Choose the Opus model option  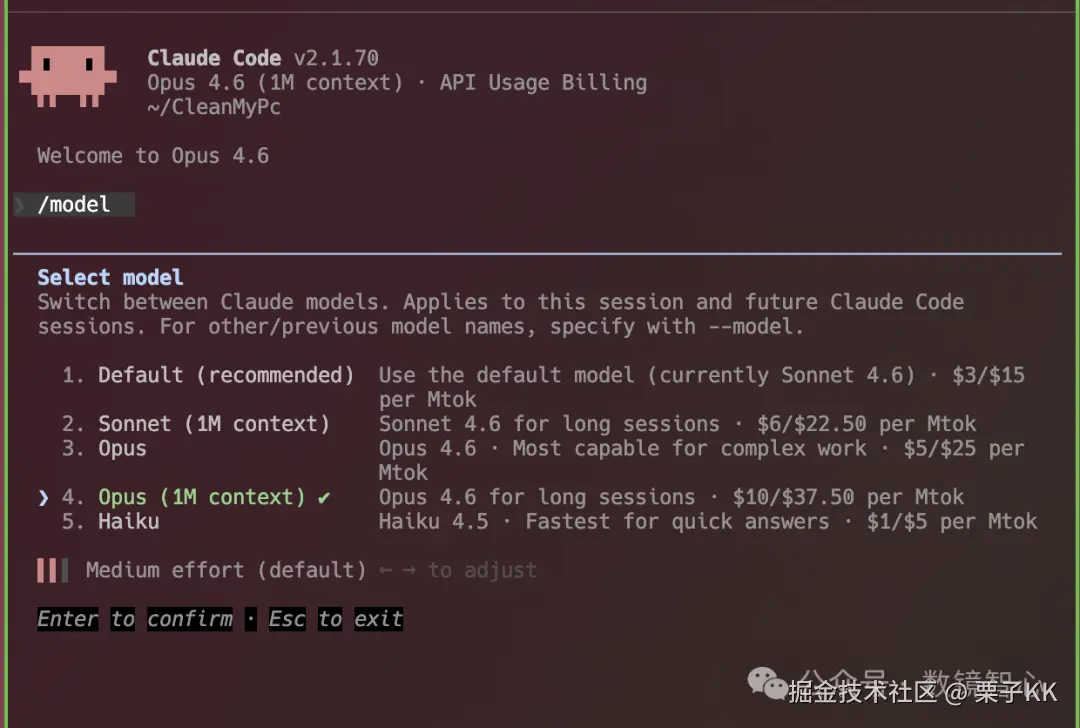click(x=122, y=448)
